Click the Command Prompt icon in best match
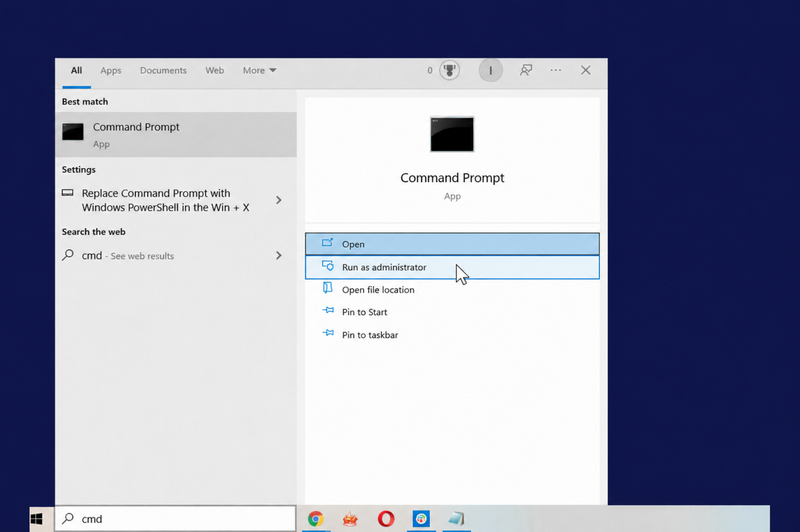This screenshot has height=532, width=800. (x=73, y=132)
